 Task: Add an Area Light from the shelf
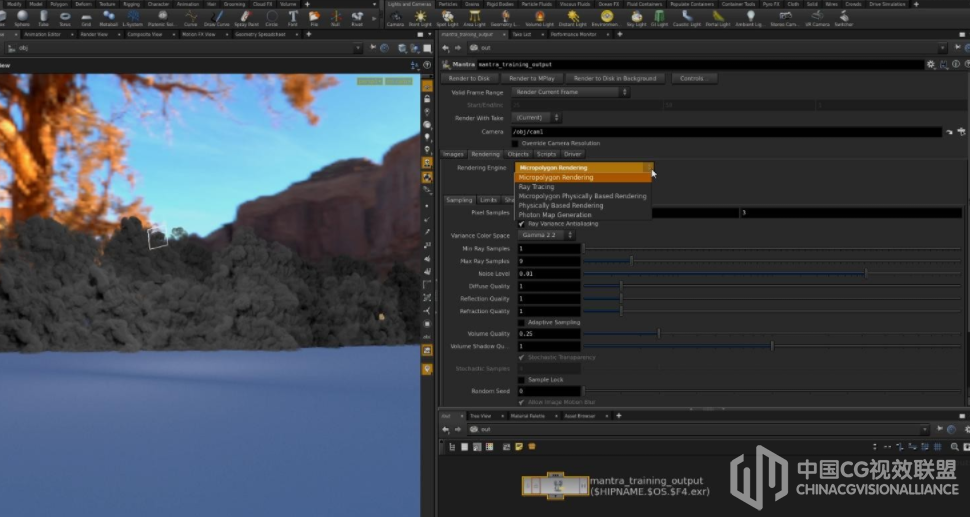coord(474,18)
